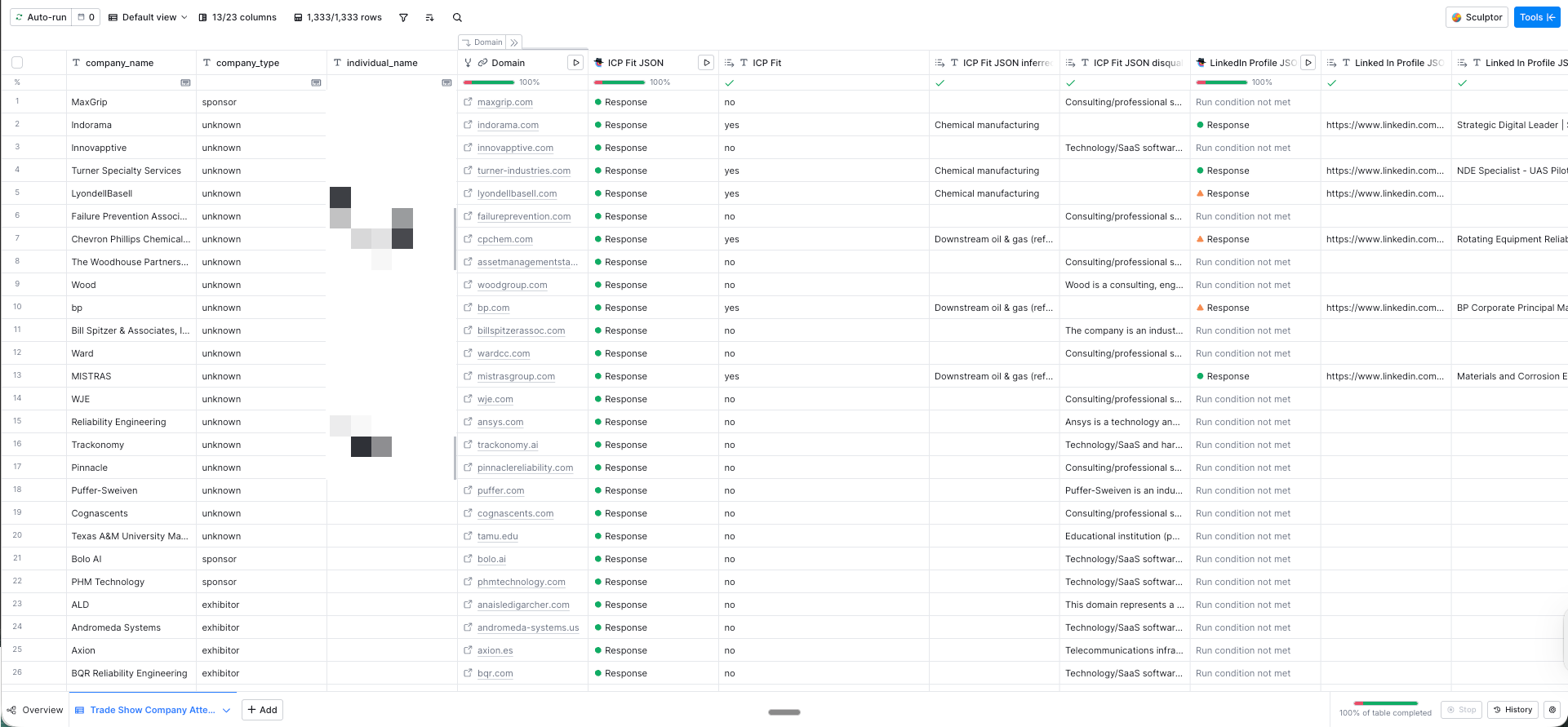Click 'Run condition not met' for MaxGrip
Image resolution: width=1568 pixels, height=727 pixels.
1255,102
